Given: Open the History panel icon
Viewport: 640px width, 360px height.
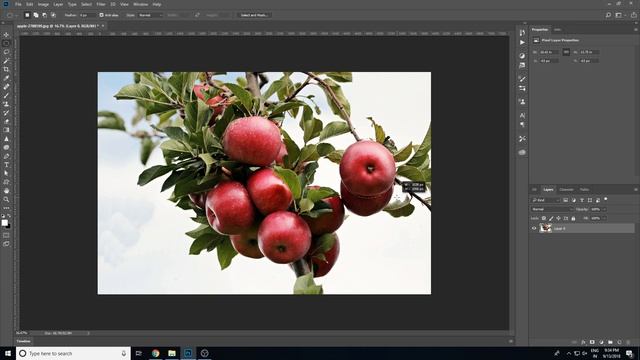Looking at the screenshot, I should (522, 33).
